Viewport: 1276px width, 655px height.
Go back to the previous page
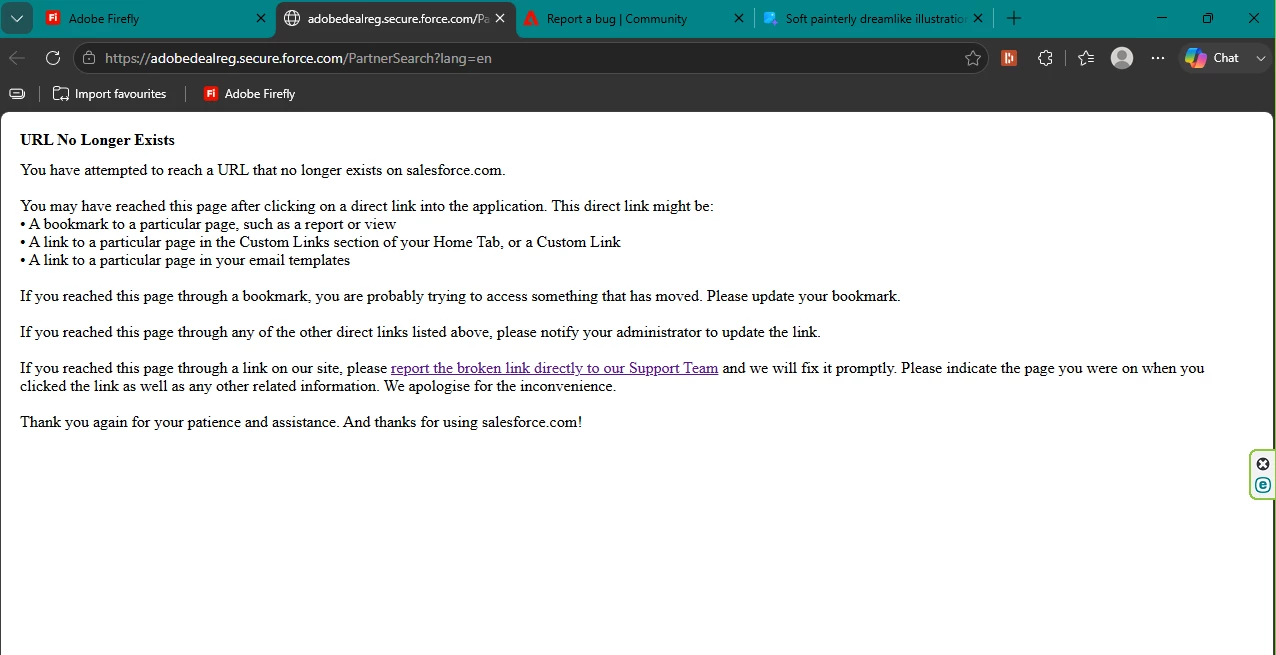point(17,58)
